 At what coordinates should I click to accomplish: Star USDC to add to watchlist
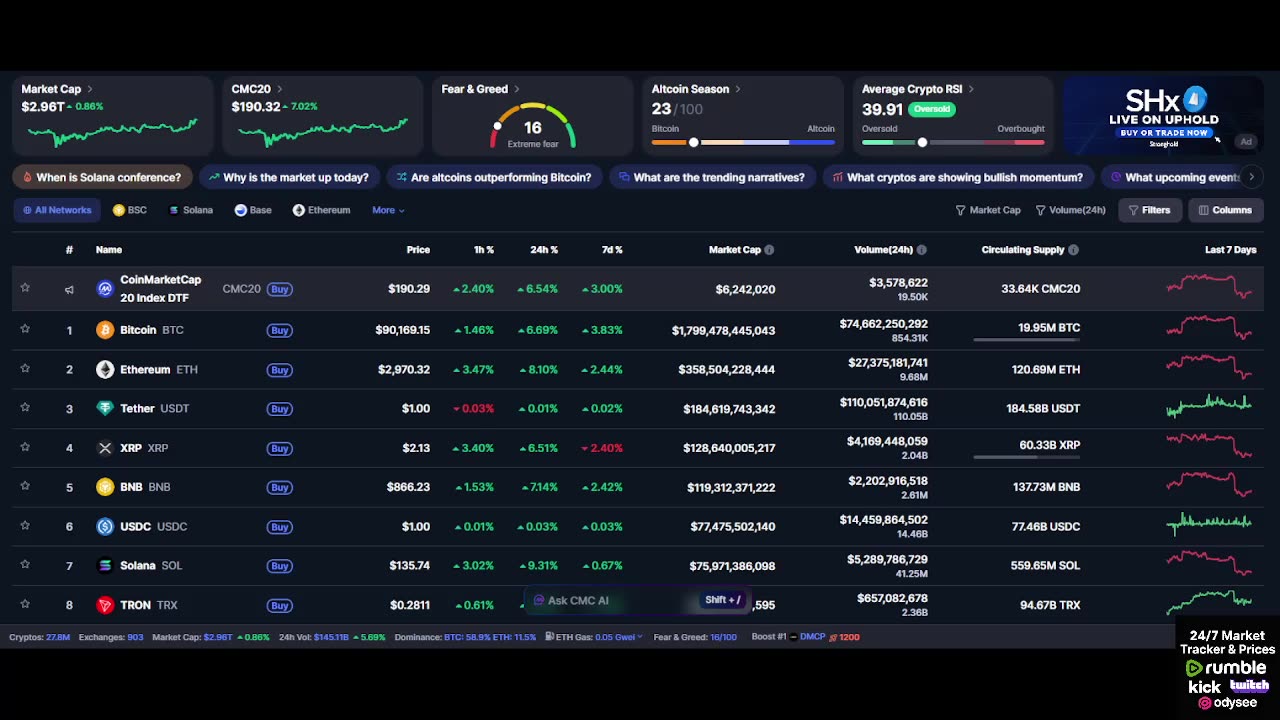tap(25, 526)
